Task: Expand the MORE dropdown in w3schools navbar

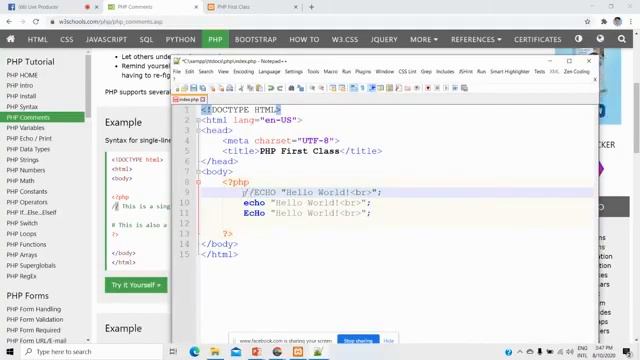Action: coord(424,39)
